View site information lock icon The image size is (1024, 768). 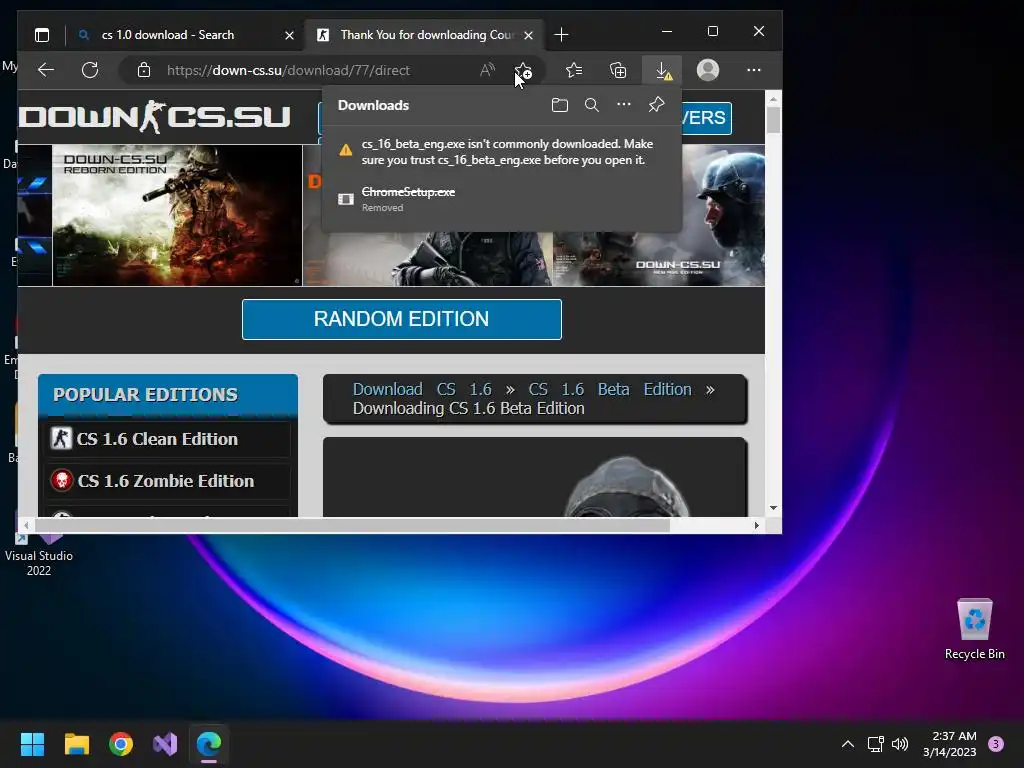coord(144,70)
